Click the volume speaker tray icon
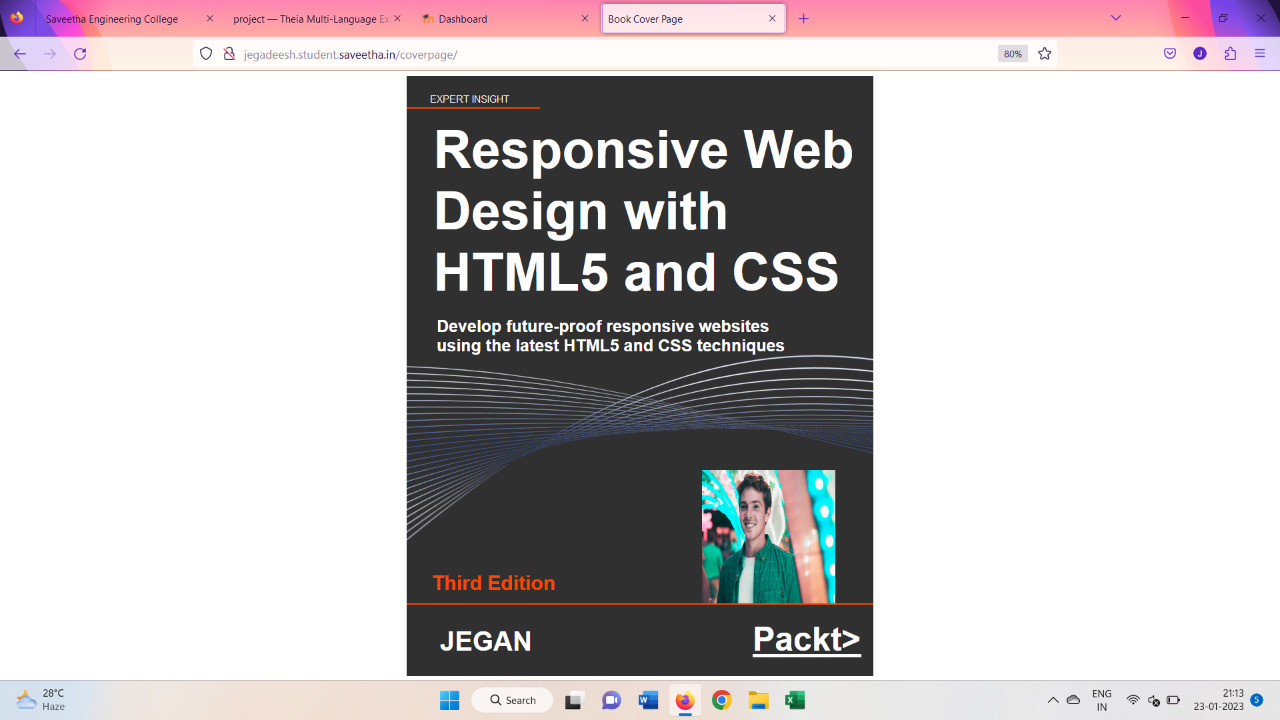 pos(1153,700)
